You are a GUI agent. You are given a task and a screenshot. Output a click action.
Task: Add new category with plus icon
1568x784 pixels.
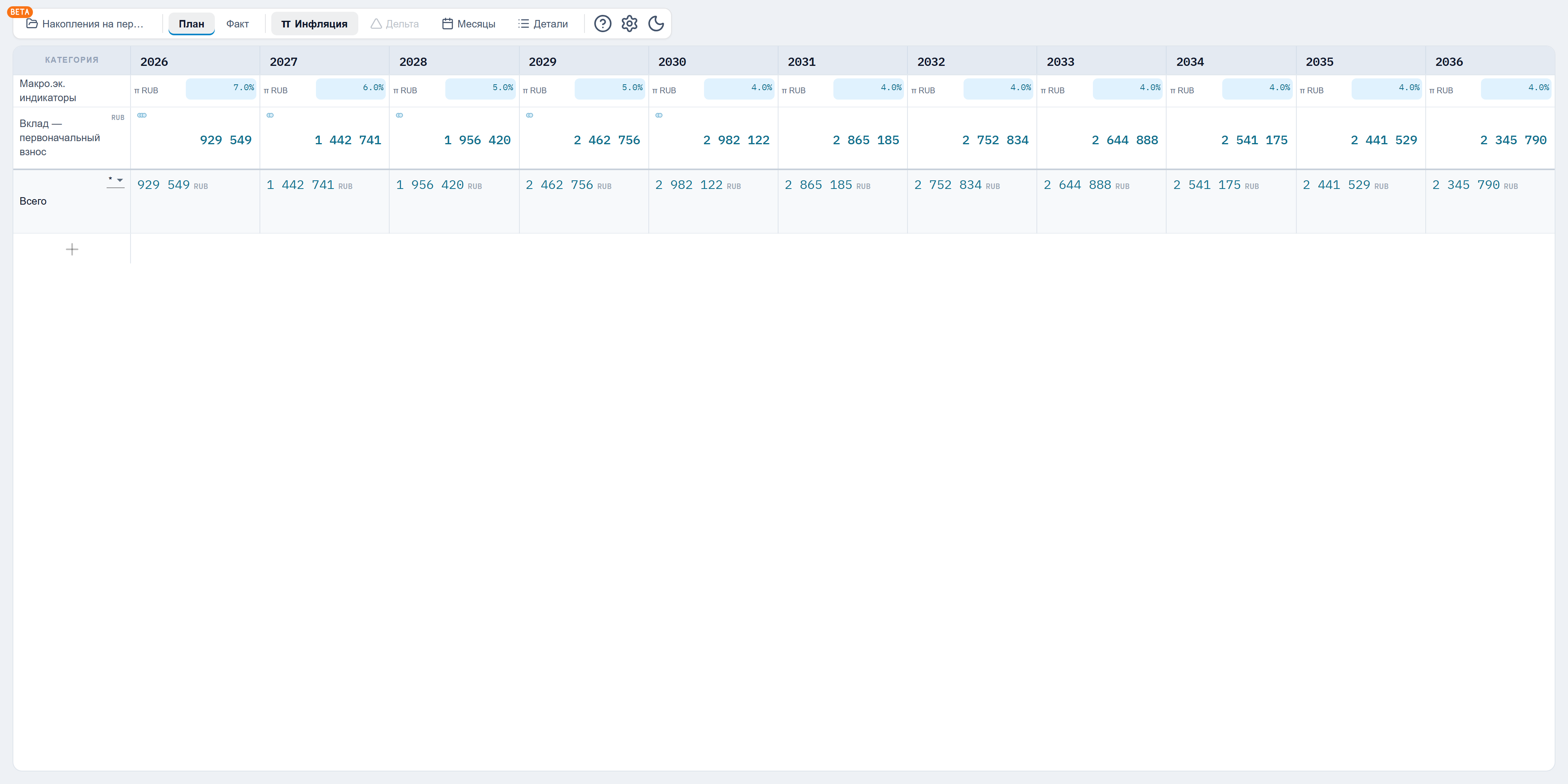coord(72,250)
